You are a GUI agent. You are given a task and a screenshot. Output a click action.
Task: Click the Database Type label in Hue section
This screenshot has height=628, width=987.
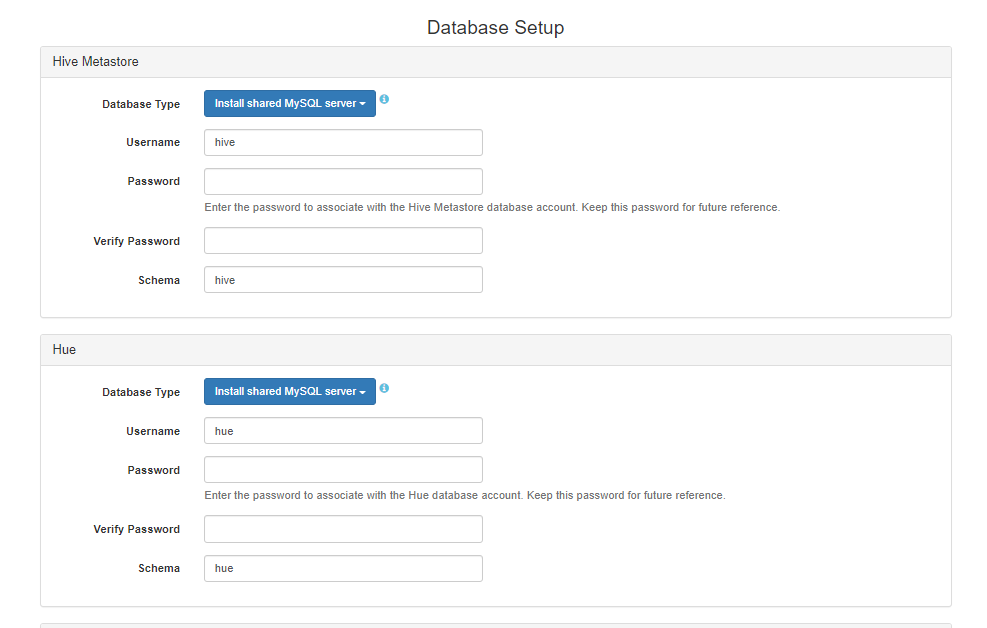click(141, 392)
